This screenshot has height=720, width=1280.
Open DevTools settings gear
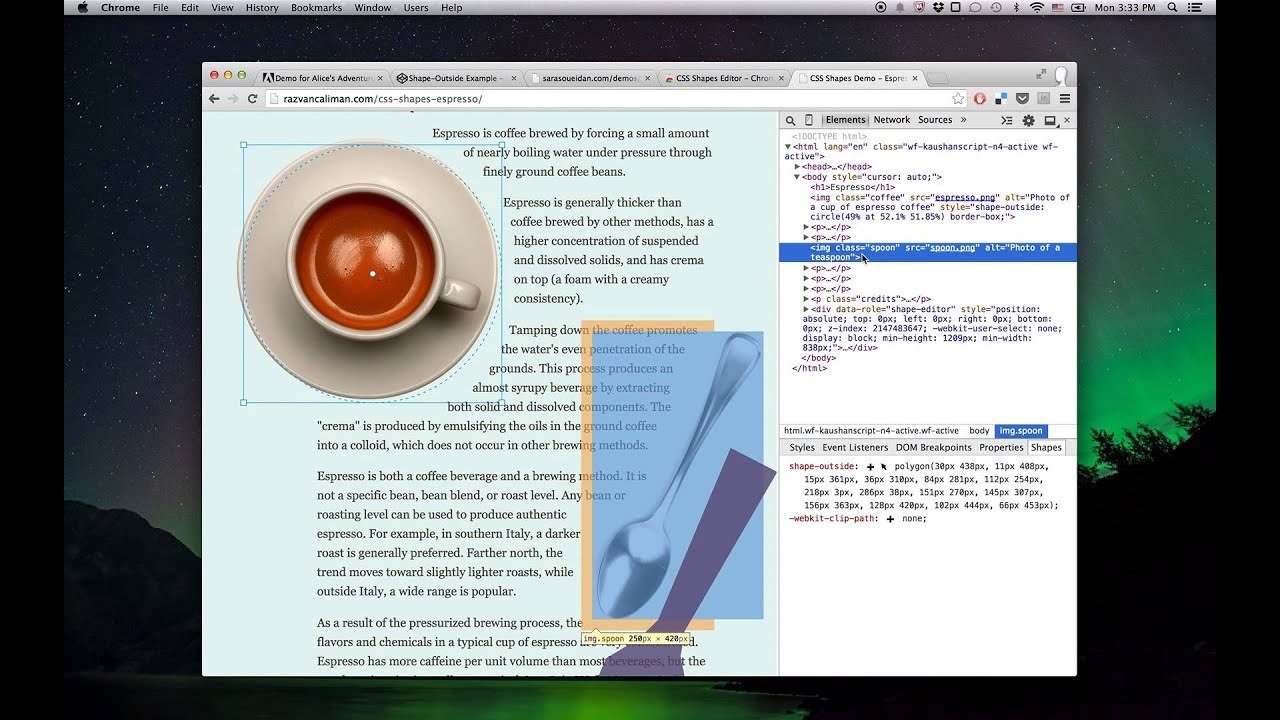pos(1028,120)
